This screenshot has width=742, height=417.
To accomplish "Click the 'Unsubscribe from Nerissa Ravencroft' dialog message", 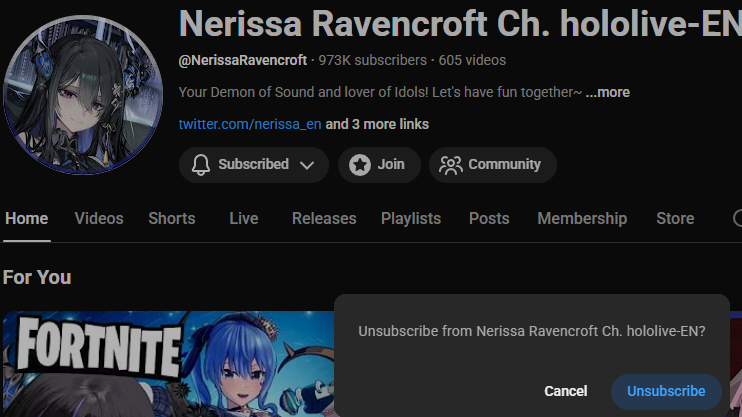I will [532, 331].
